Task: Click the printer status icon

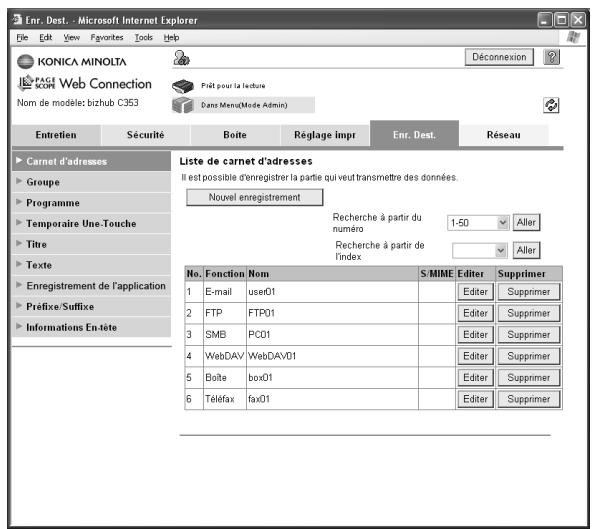Action: pyautogui.click(x=183, y=86)
